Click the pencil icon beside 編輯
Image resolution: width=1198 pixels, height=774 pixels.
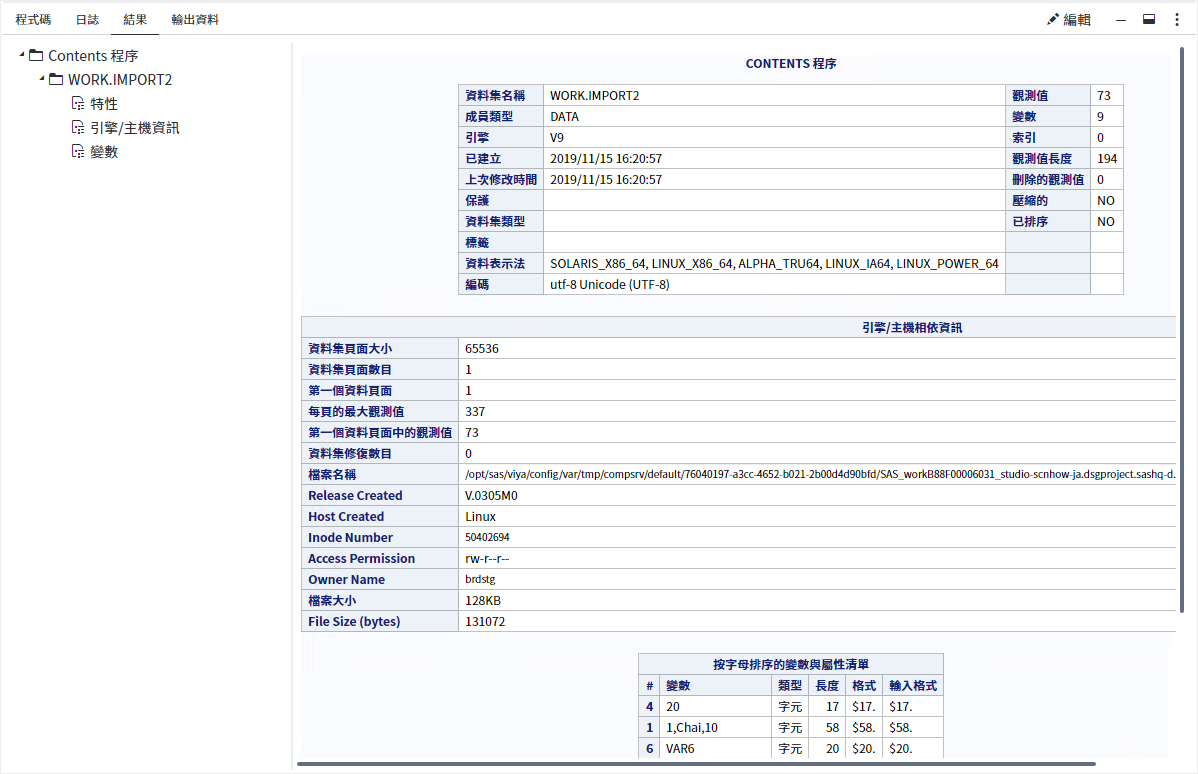1052,20
